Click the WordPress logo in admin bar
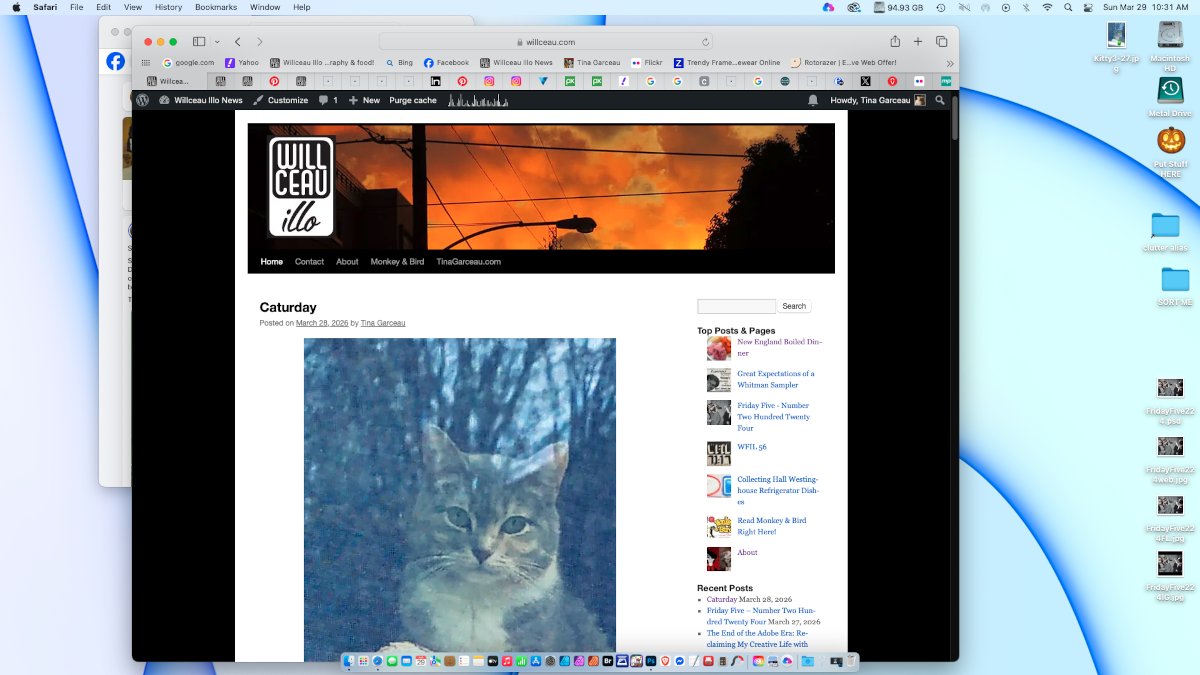Screen dimensions: 1200x675 [x=143, y=100]
